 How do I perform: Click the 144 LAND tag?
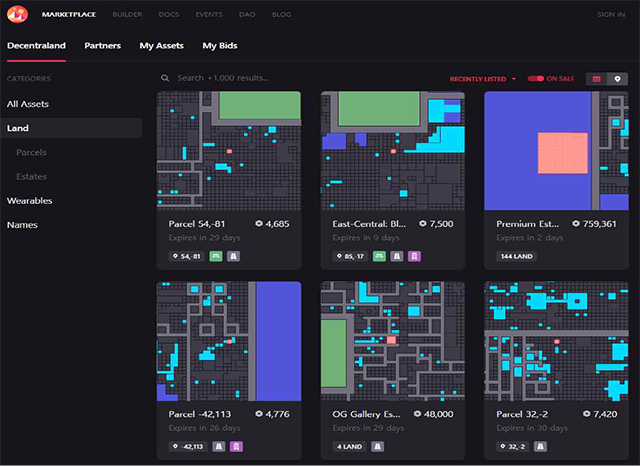coord(516,256)
